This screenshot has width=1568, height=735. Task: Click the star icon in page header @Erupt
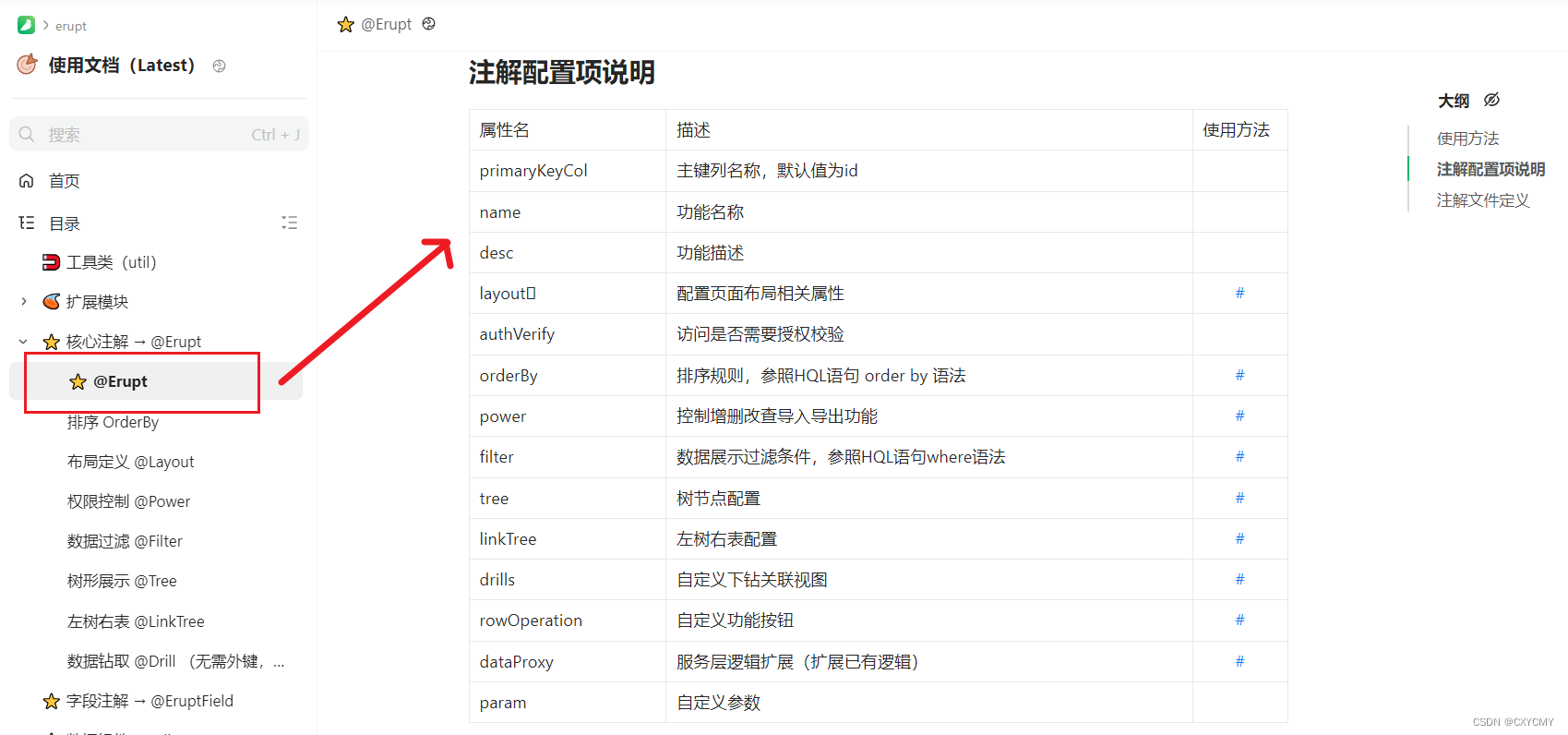pyautogui.click(x=346, y=24)
